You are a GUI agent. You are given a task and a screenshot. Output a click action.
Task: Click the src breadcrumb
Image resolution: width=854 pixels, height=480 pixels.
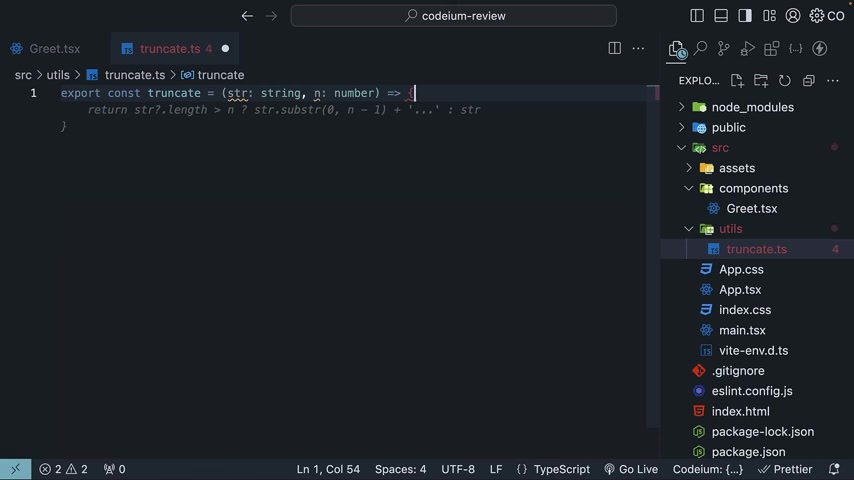(x=23, y=75)
